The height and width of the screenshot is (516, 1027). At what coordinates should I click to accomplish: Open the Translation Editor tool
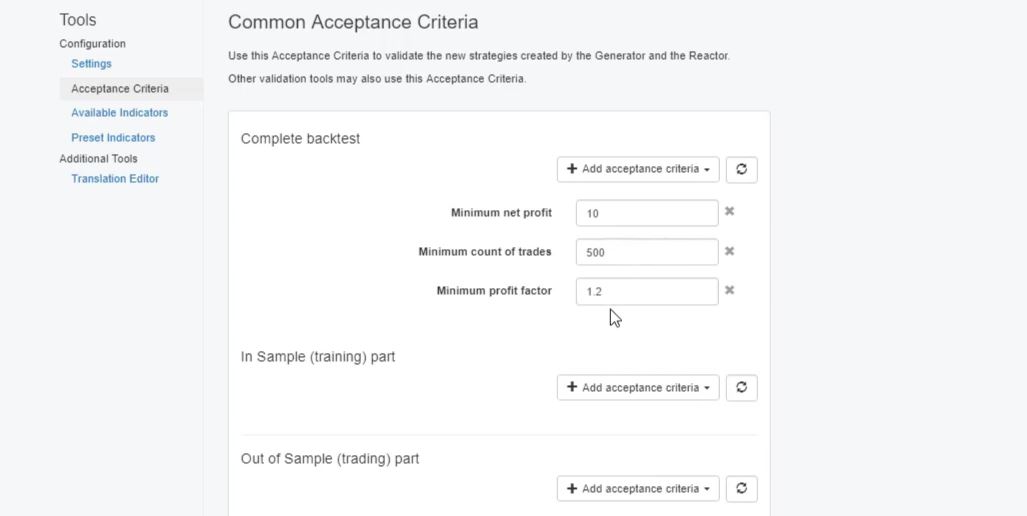tap(115, 179)
